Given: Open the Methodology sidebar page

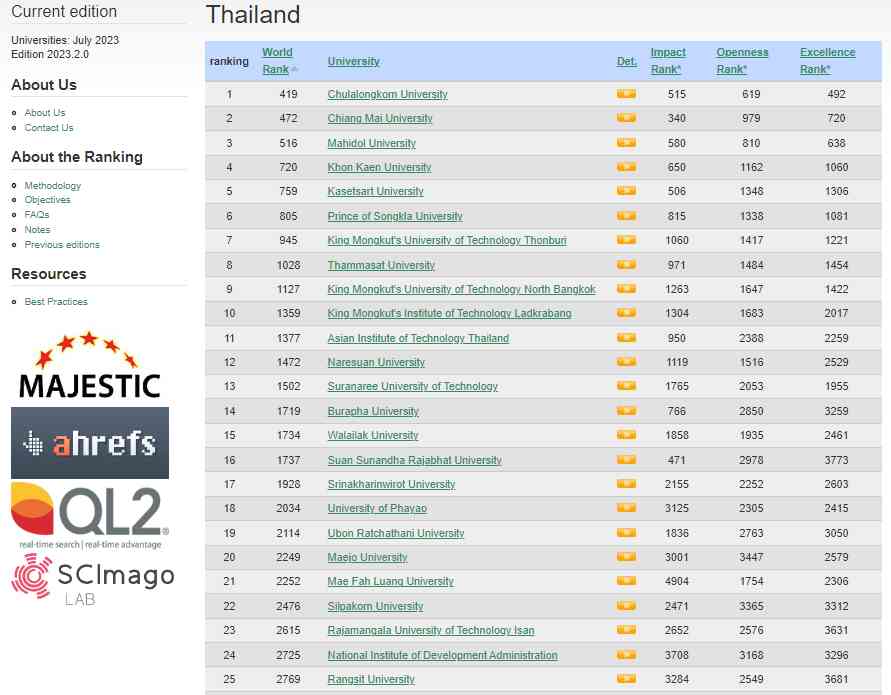Looking at the screenshot, I should [53, 186].
